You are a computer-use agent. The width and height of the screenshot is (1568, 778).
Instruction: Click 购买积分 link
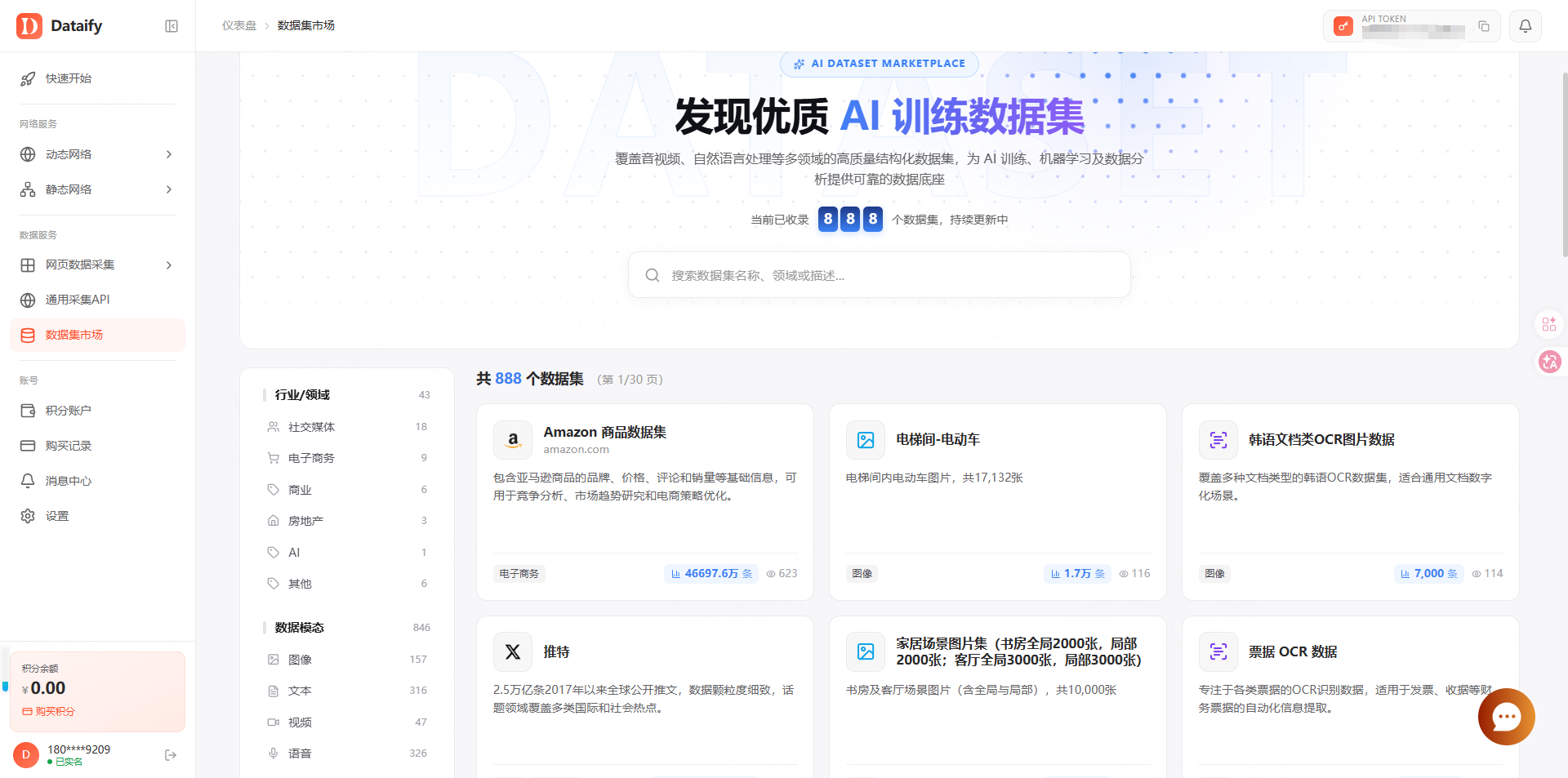(48, 712)
